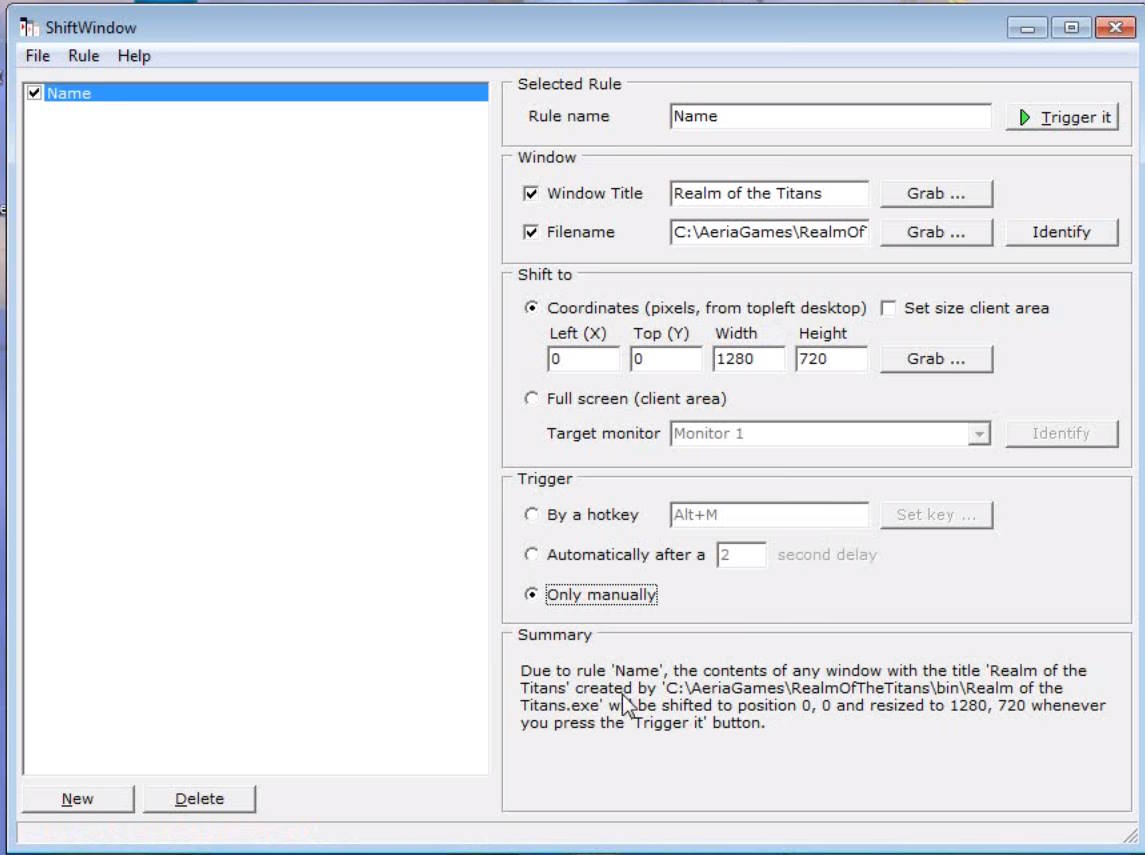Viewport: 1145px width, 855px height.
Task: Choose the By a hotkey trigger
Action: click(531, 514)
